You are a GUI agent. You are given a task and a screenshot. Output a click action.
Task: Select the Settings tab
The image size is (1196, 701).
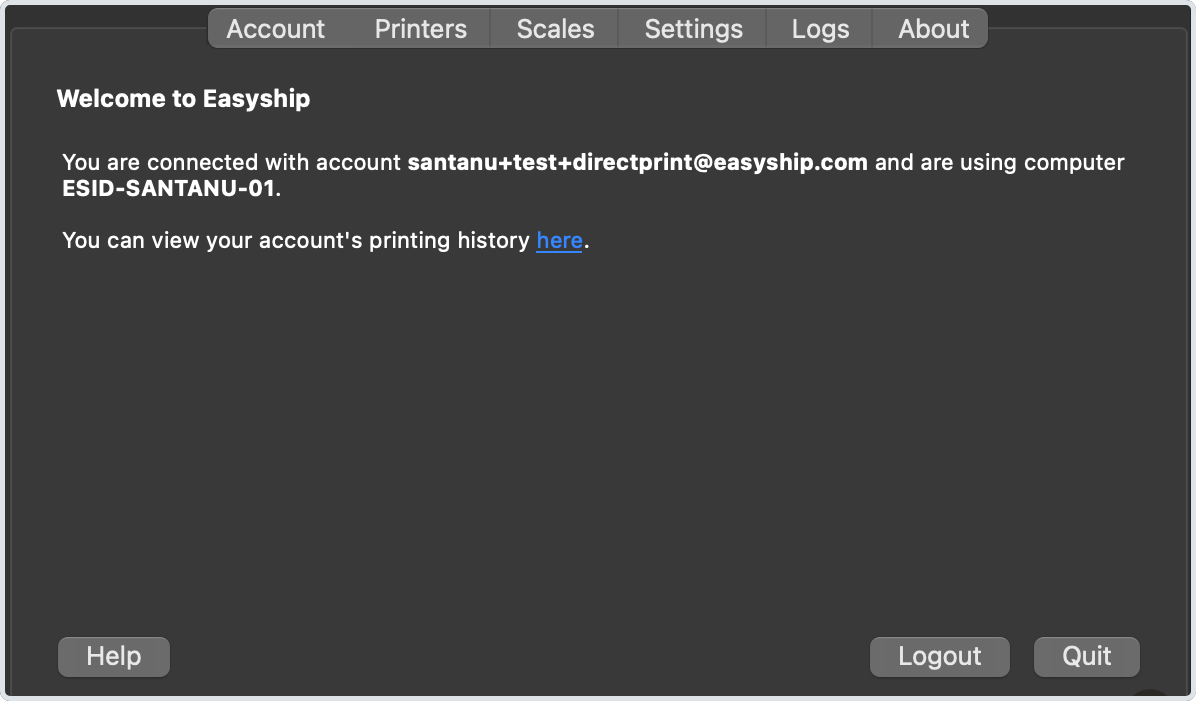coord(693,29)
